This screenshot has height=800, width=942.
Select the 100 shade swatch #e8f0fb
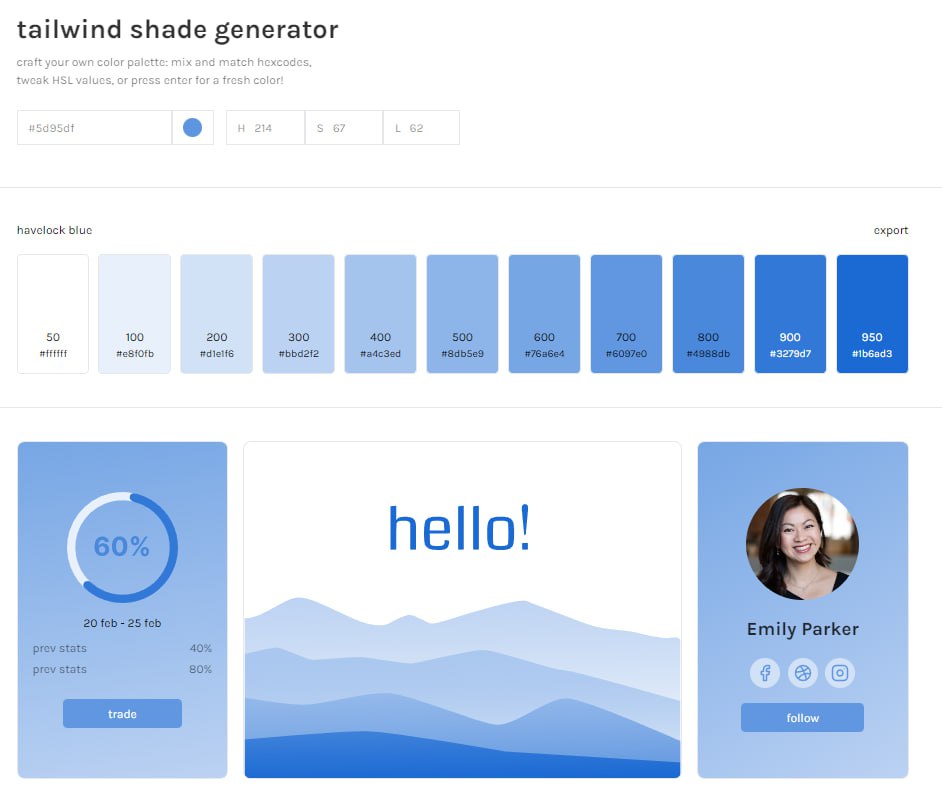click(x=135, y=314)
